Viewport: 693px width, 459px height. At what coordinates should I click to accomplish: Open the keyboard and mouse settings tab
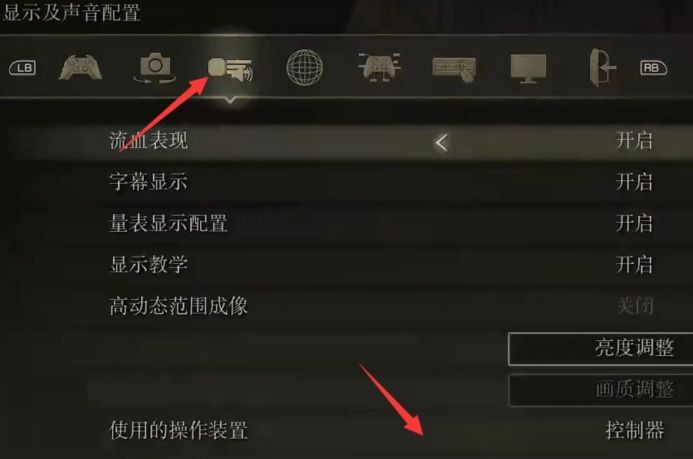tap(454, 69)
